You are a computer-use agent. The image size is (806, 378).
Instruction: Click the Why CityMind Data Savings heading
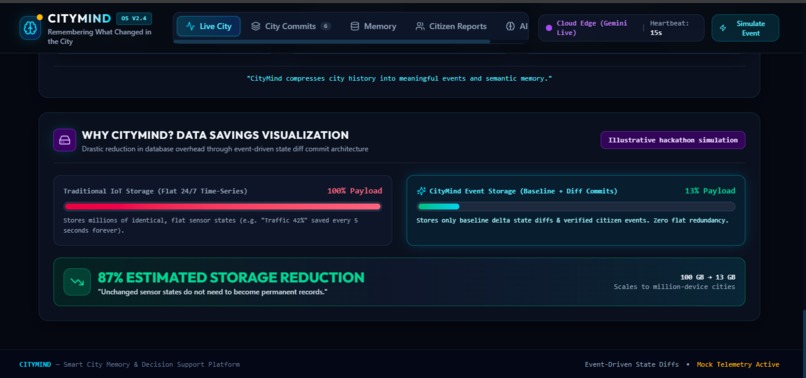[215, 135]
